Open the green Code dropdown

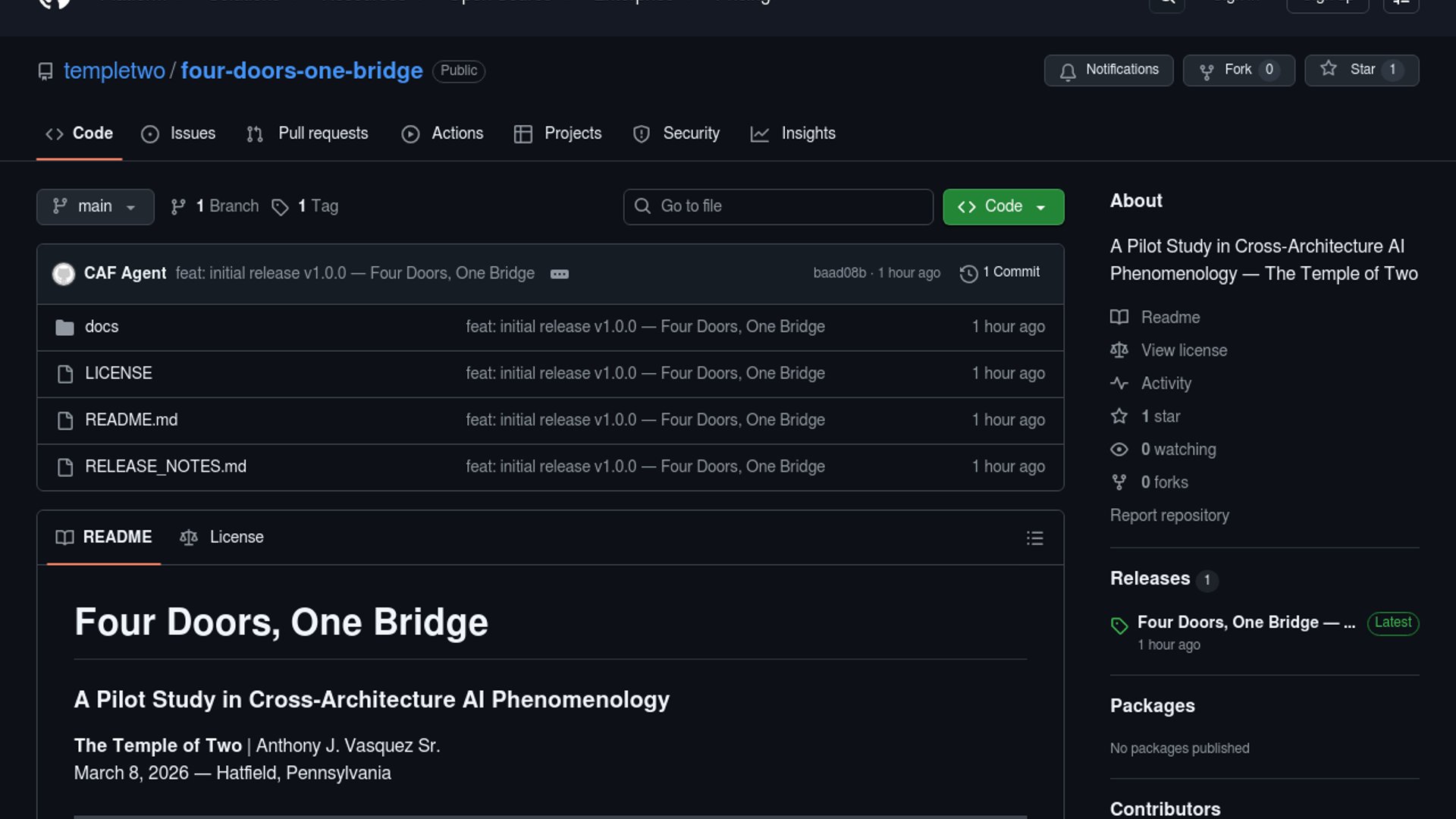click(x=1003, y=207)
